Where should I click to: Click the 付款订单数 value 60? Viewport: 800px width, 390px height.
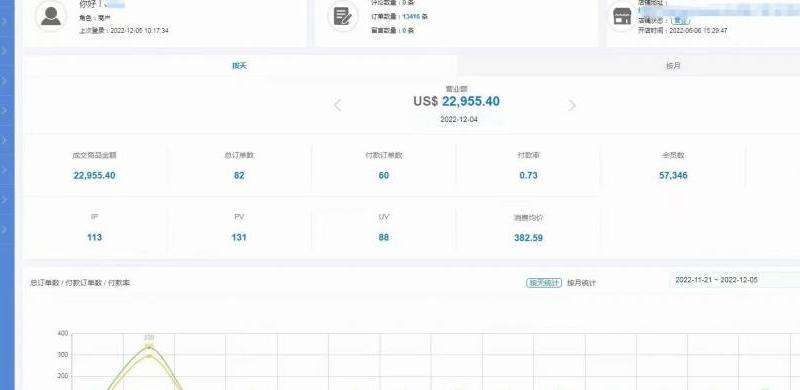(x=384, y=176)
